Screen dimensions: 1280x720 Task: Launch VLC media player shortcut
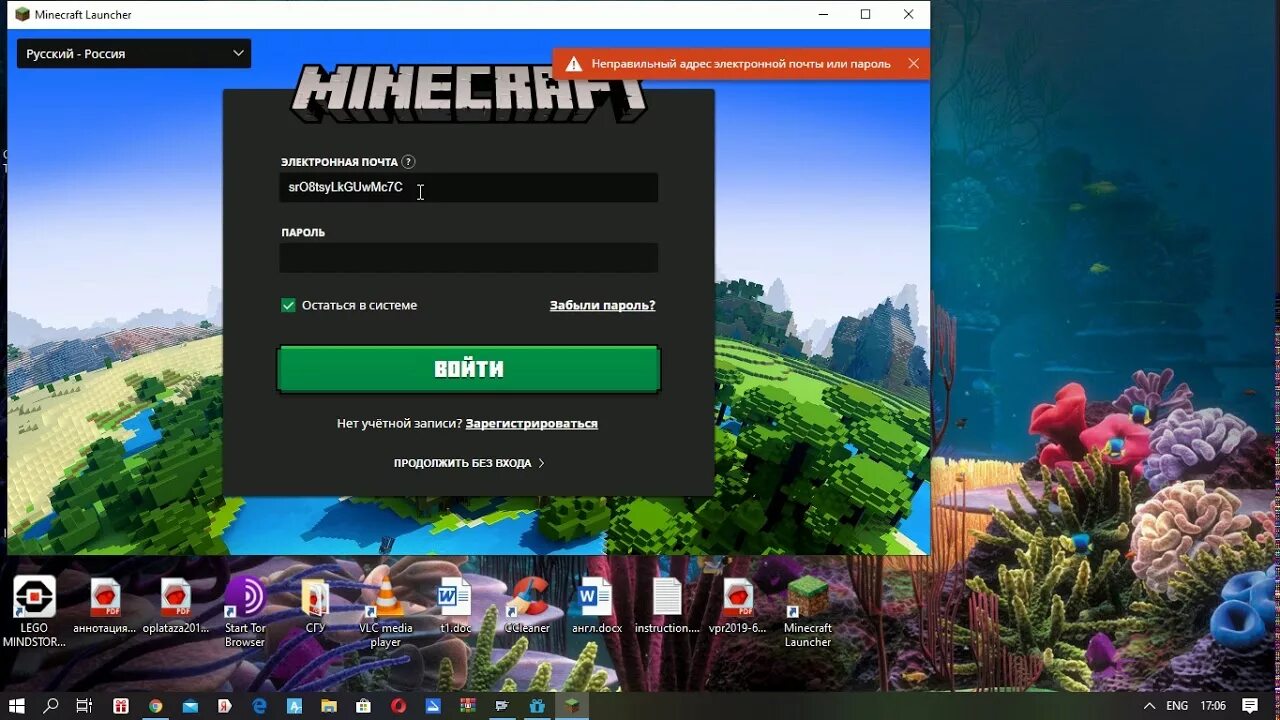(x=385, y=611)
